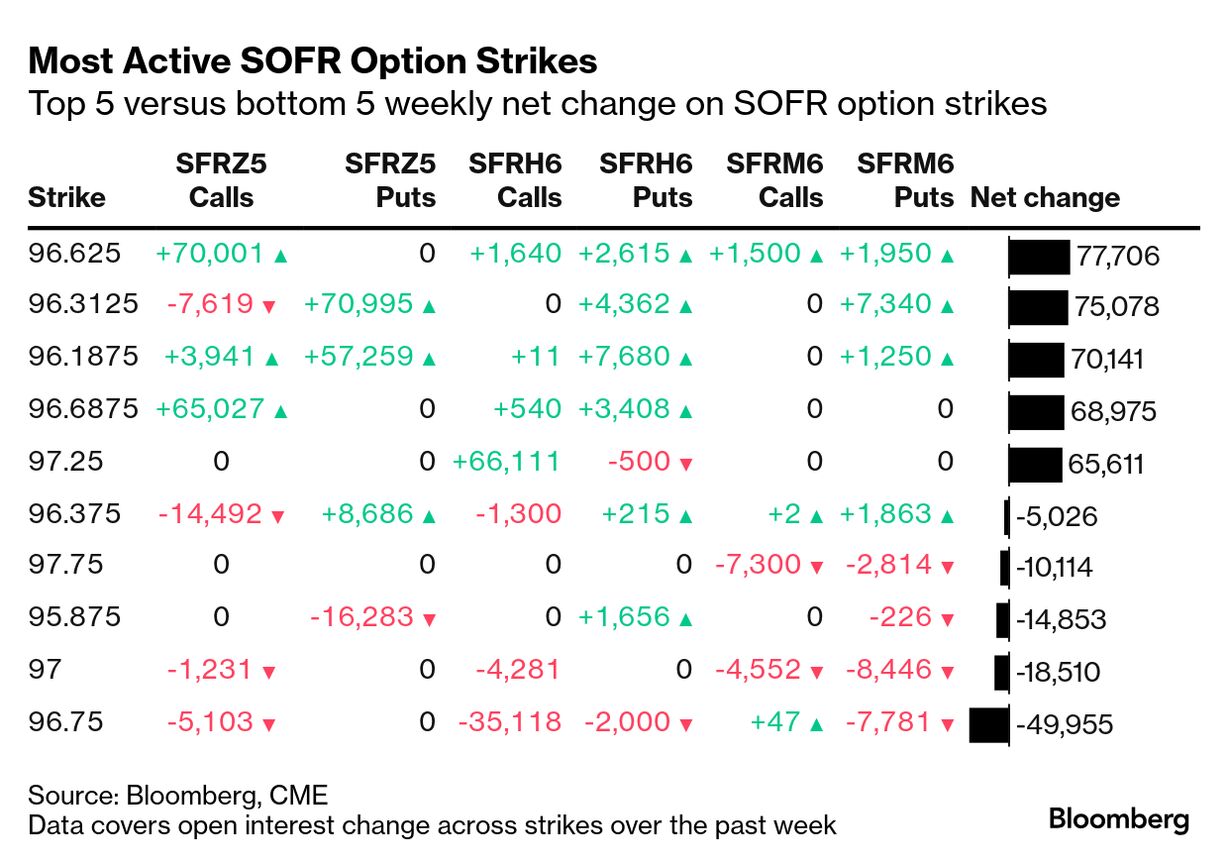Click the red arrow next to -16,283

(429, 620)
